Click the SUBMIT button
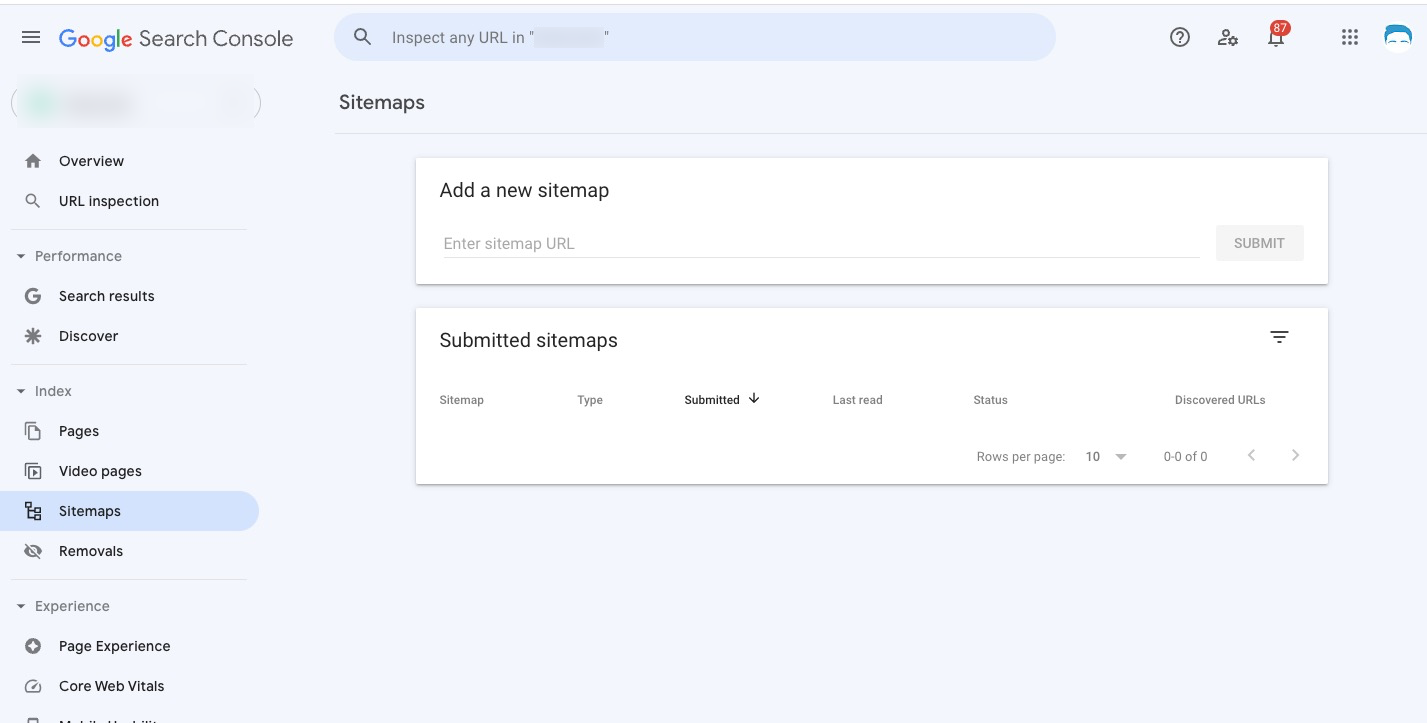 pyautogui.click(x=1259, y=242)
